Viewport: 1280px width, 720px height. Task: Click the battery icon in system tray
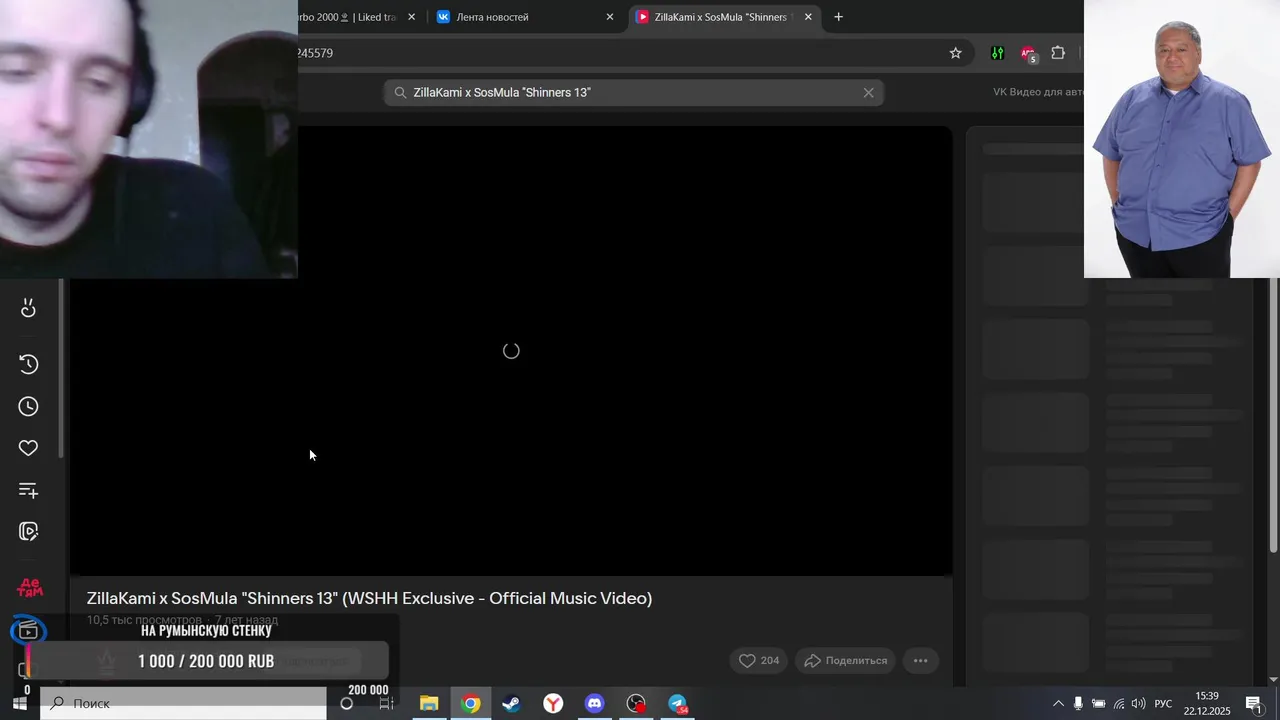(1098, 703)
